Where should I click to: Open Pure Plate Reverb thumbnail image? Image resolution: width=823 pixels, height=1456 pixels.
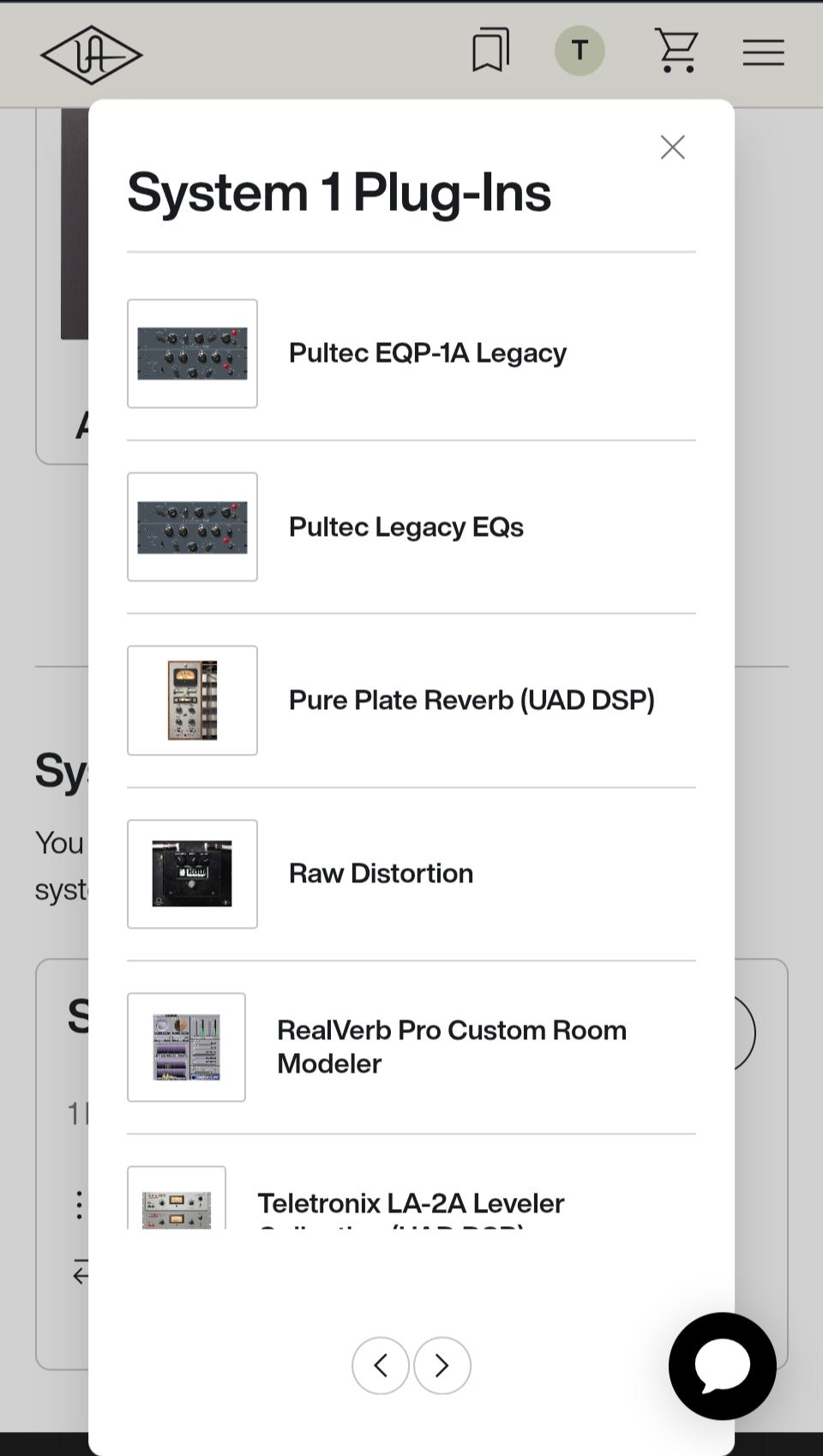(x=192, y=701)
